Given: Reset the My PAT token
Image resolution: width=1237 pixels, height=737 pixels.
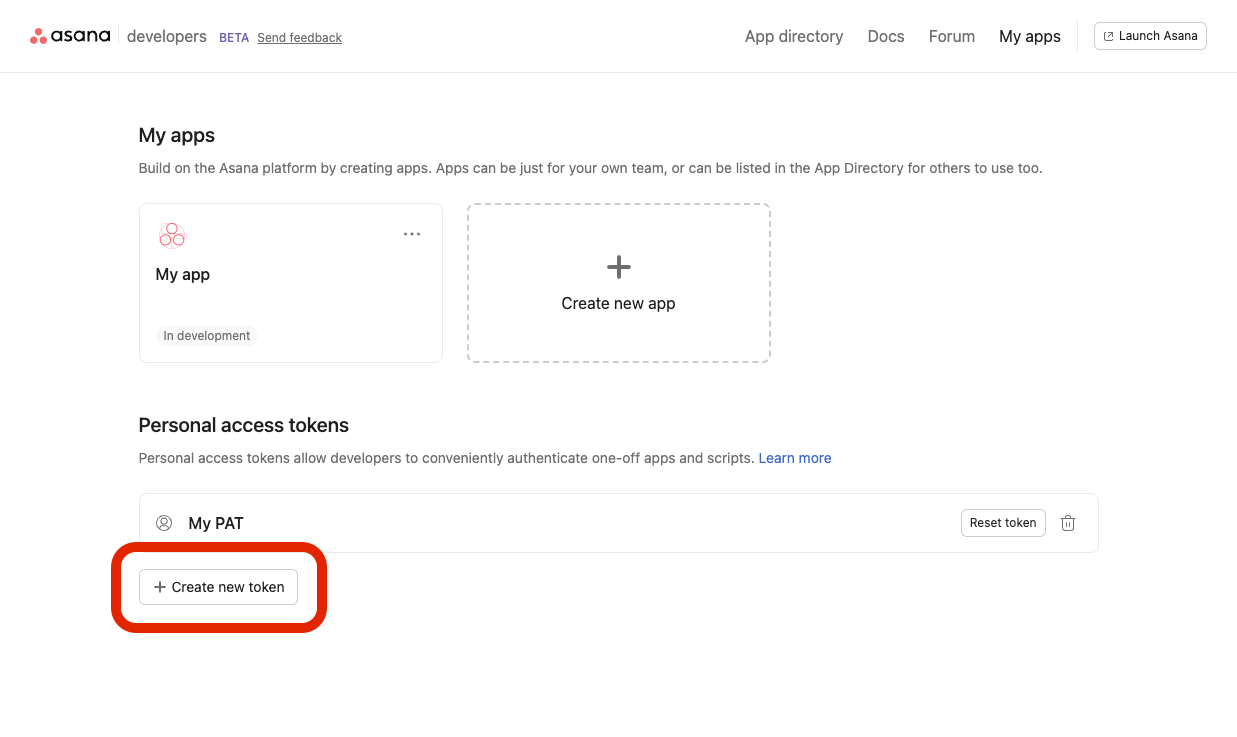Looking at the screenshot, I should pyautogui.click(x=1003, y=523).
